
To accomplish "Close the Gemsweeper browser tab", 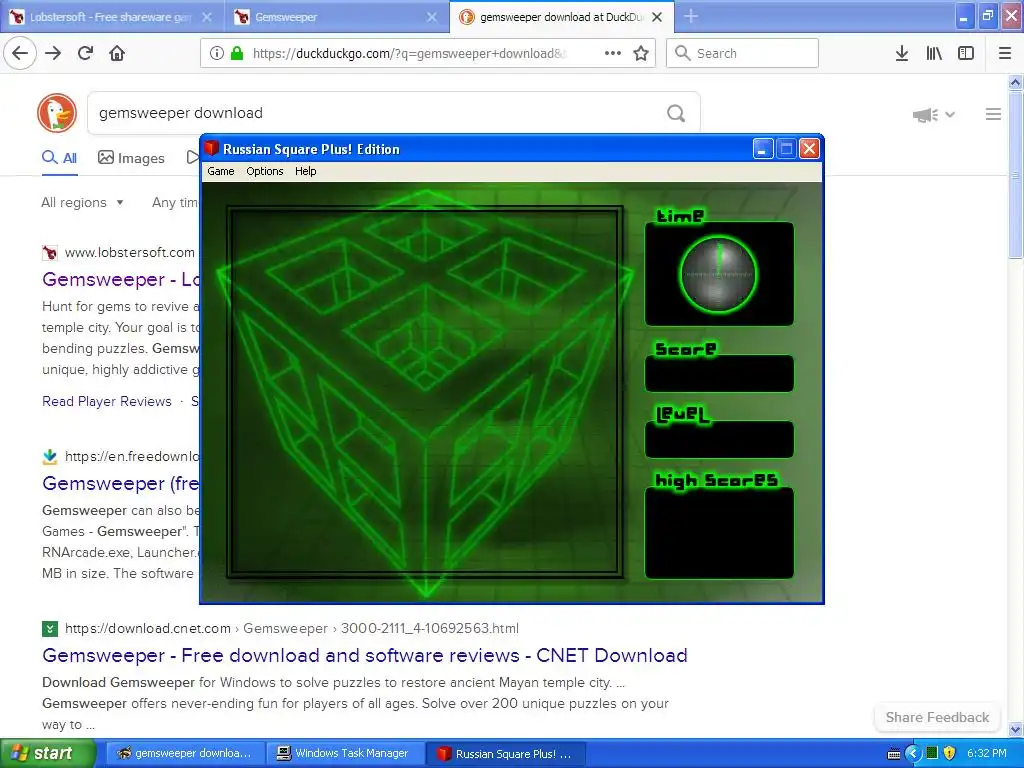I will [x=432, y=17].
